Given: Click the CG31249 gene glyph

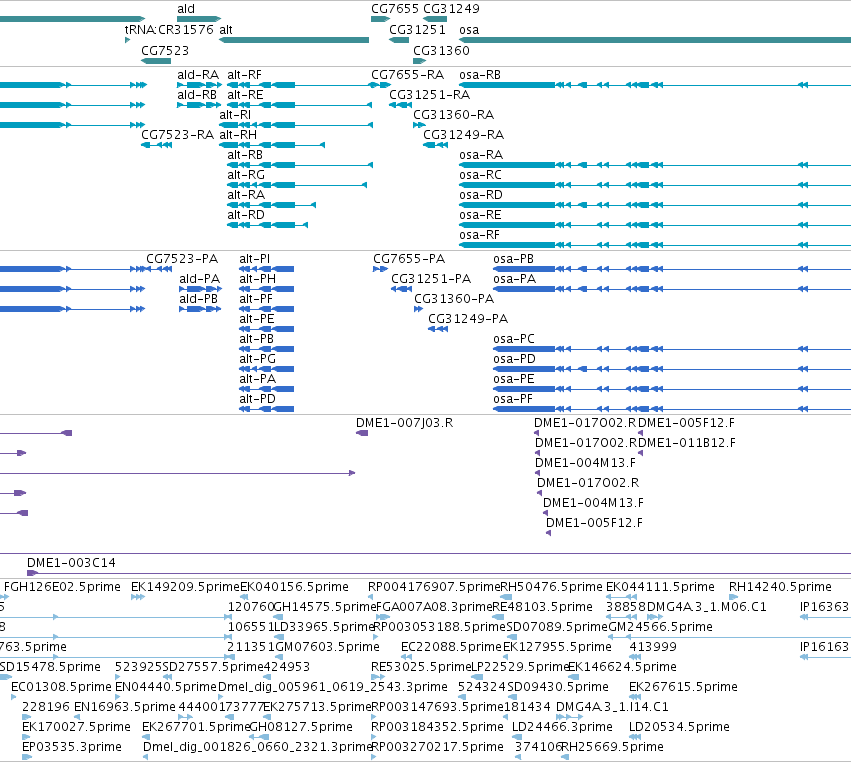Looking at the screenshot, I should coord(435,19).
